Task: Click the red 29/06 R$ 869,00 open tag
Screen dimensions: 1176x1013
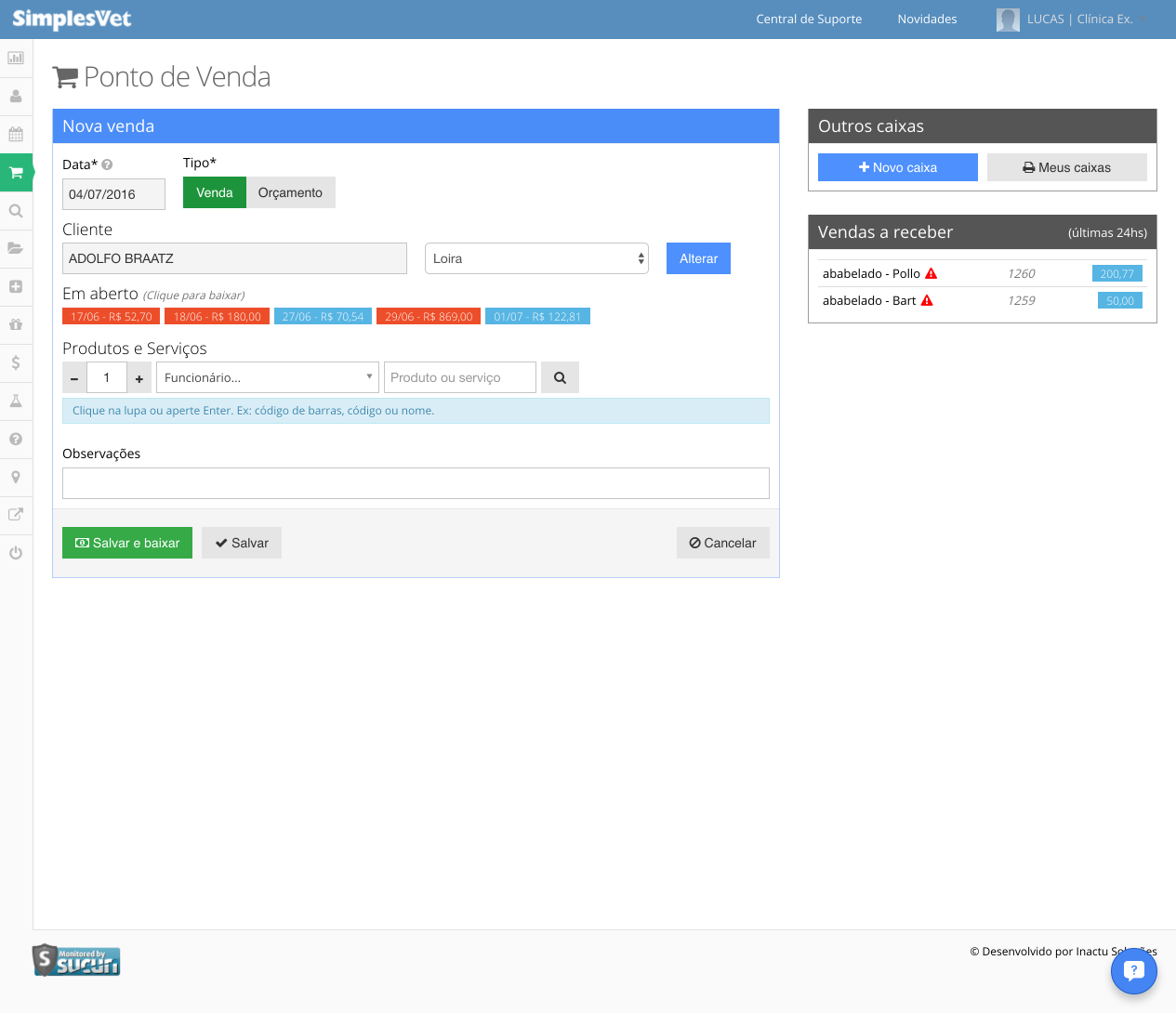Action: coord(429,316)
